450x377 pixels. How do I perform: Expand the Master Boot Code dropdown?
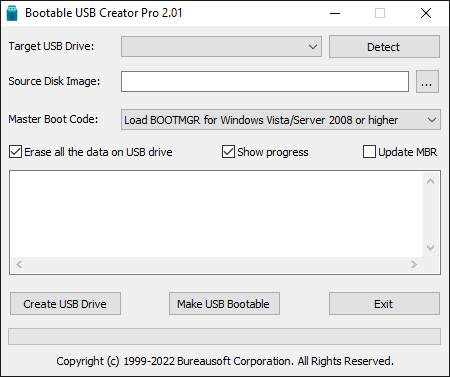pyautogui.click(x=281, y=120)
